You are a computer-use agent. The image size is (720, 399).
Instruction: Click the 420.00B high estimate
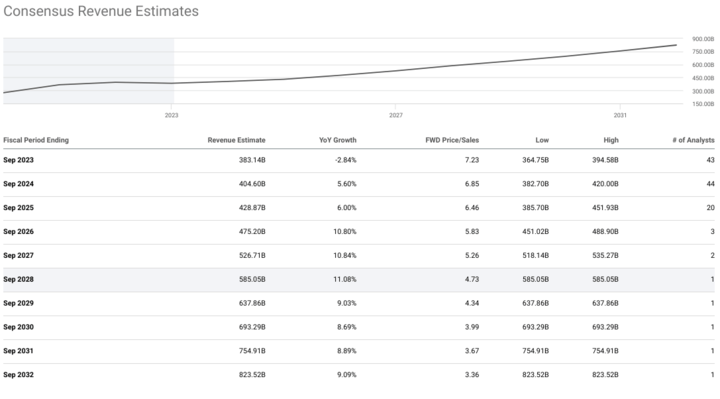[605, 184]
